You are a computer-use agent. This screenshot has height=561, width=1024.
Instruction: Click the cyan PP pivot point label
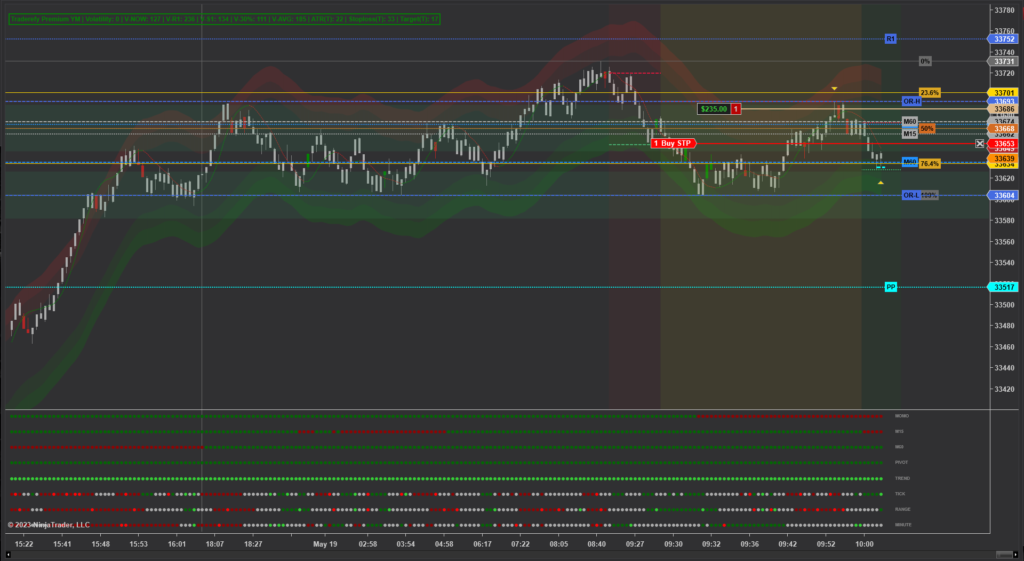(x=890, y=287)
